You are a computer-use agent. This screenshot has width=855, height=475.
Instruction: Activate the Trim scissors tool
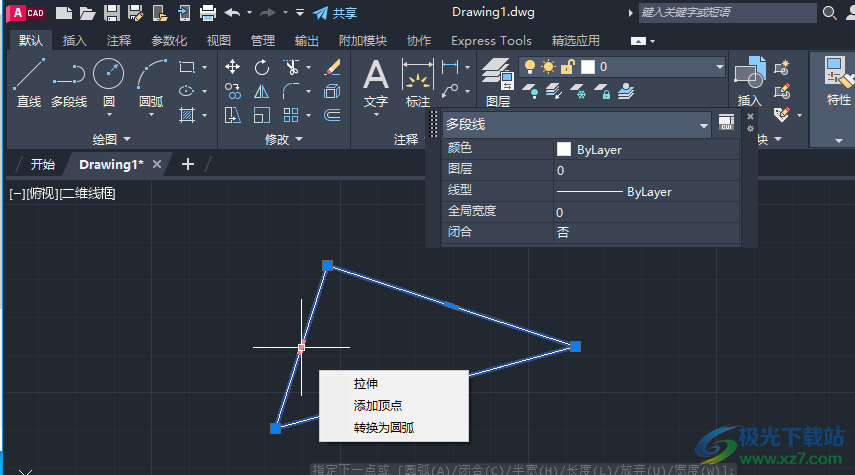291,67
